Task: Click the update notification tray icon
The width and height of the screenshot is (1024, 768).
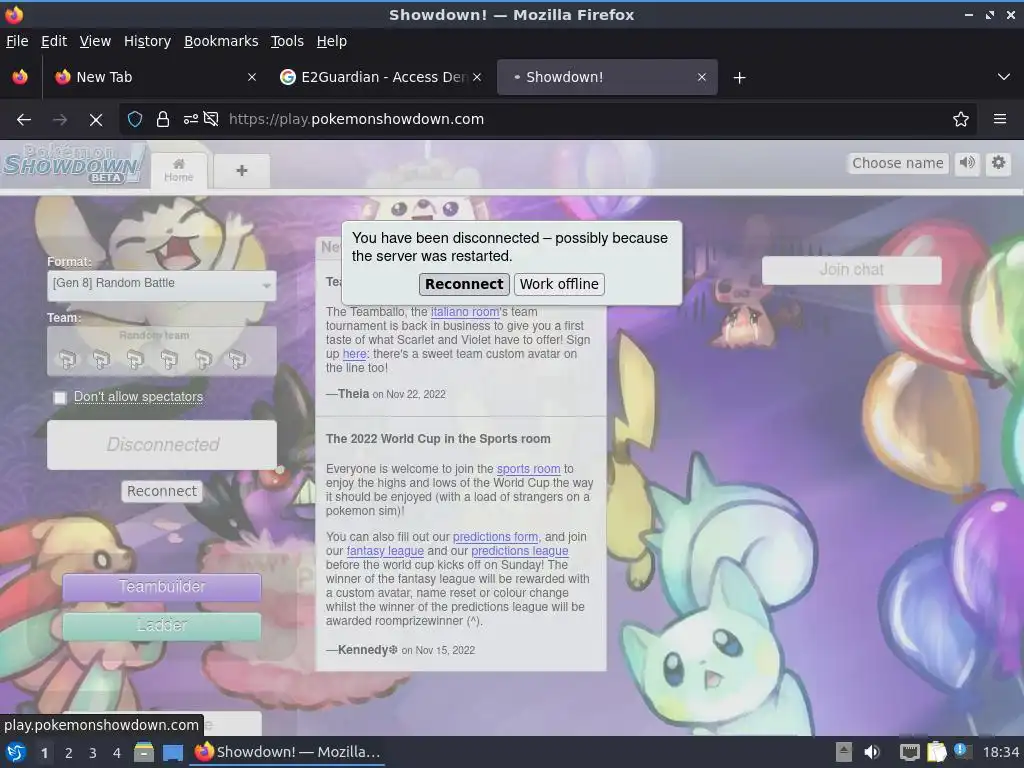Action: click(962, 751)
